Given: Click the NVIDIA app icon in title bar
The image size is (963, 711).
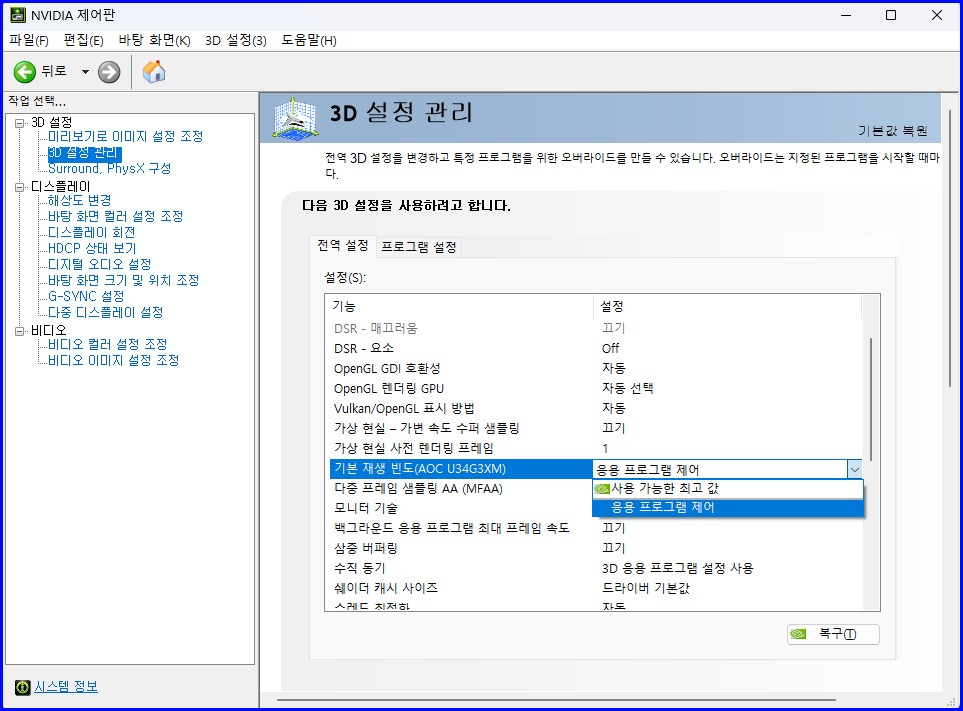Looking at the screenshot, I should (x=18, y=15).
